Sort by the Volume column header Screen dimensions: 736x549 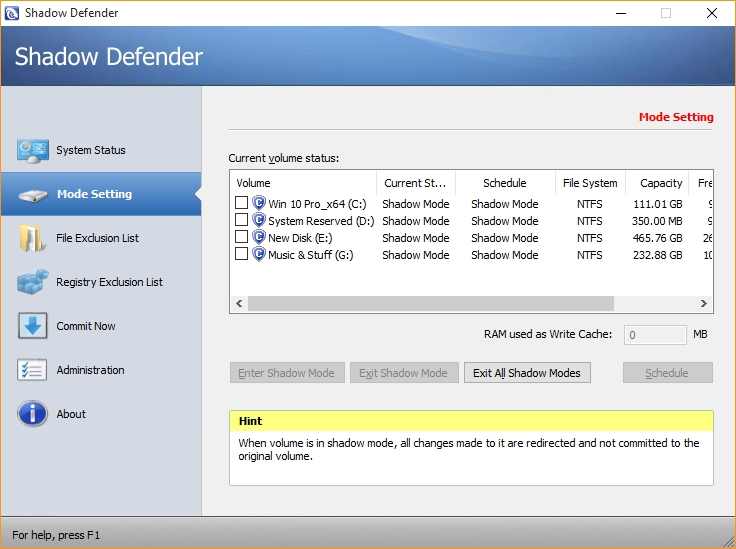(x=303, y=183)
